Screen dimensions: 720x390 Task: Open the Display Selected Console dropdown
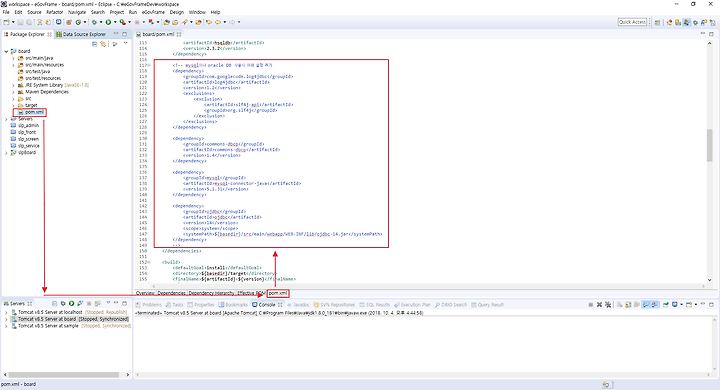(681, 305)
